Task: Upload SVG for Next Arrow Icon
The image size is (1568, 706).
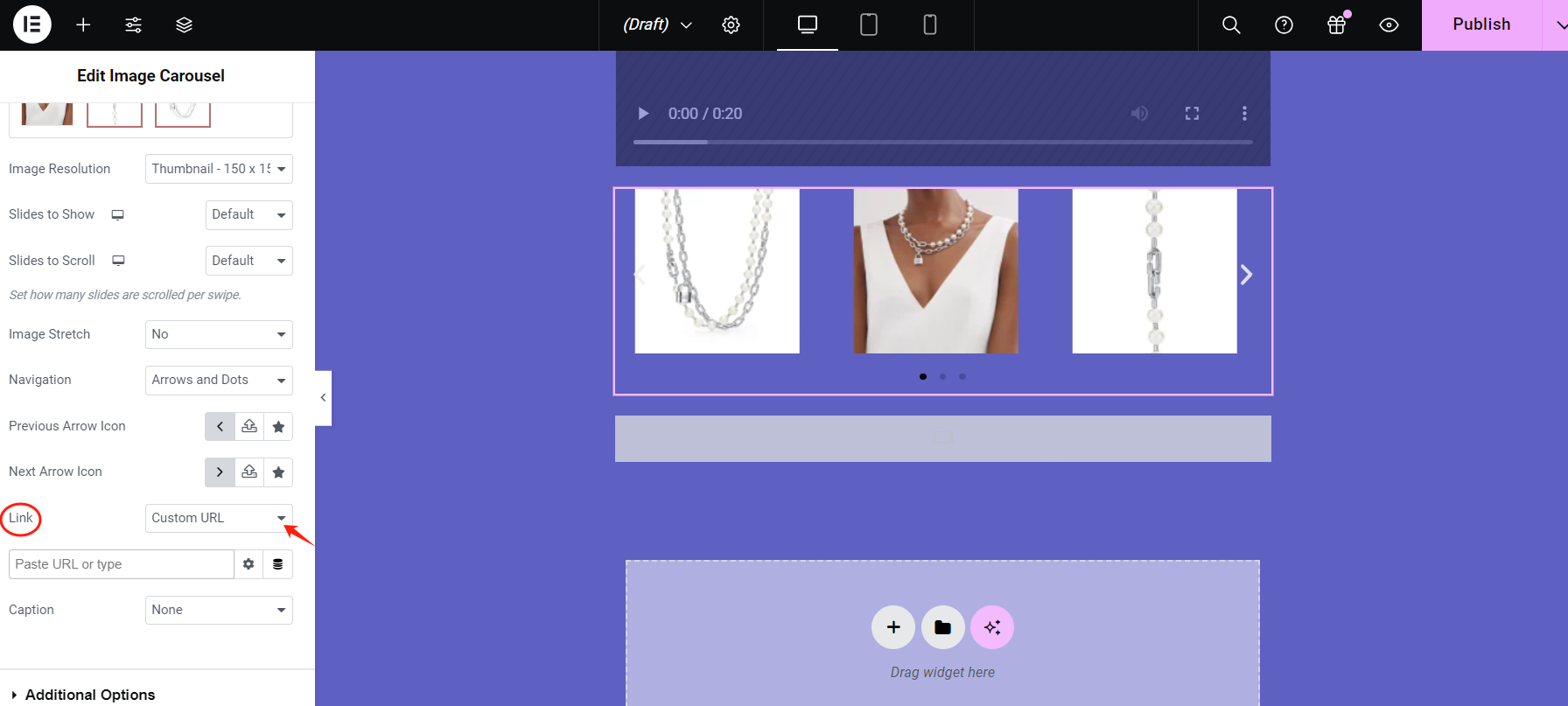Action: point(249,472)
